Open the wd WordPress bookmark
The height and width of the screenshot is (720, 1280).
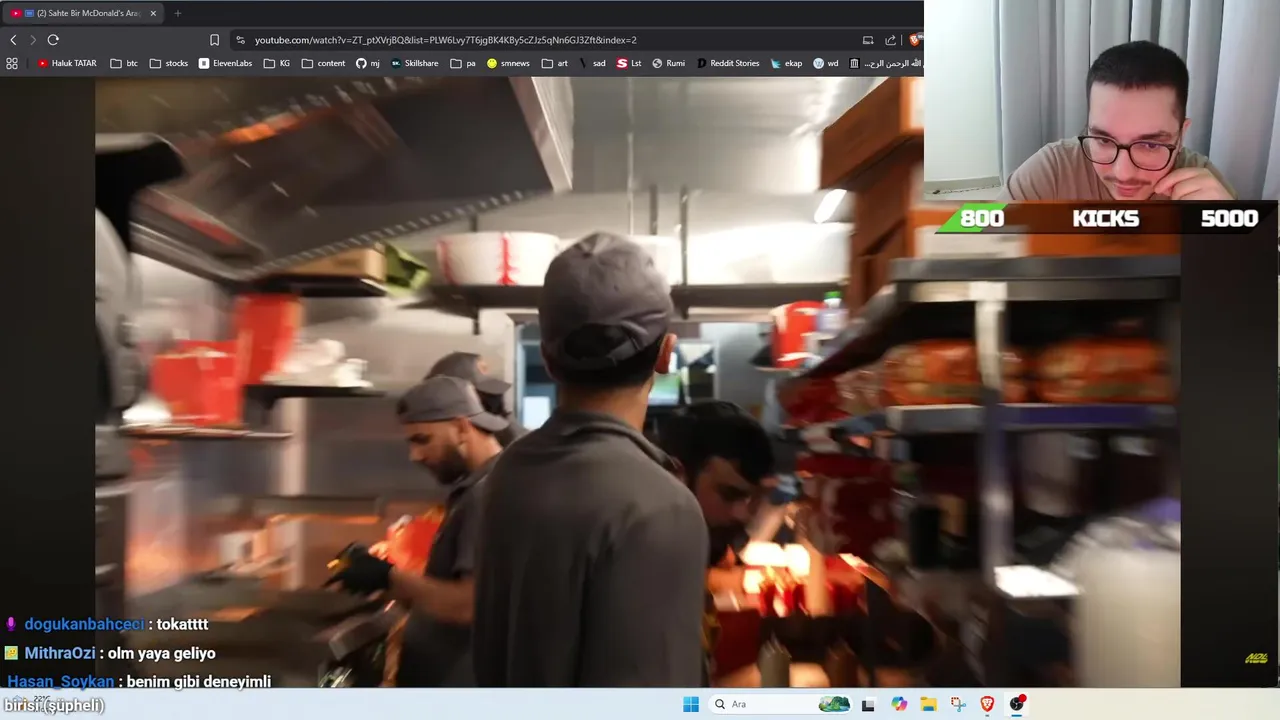(x=826, y=63)
